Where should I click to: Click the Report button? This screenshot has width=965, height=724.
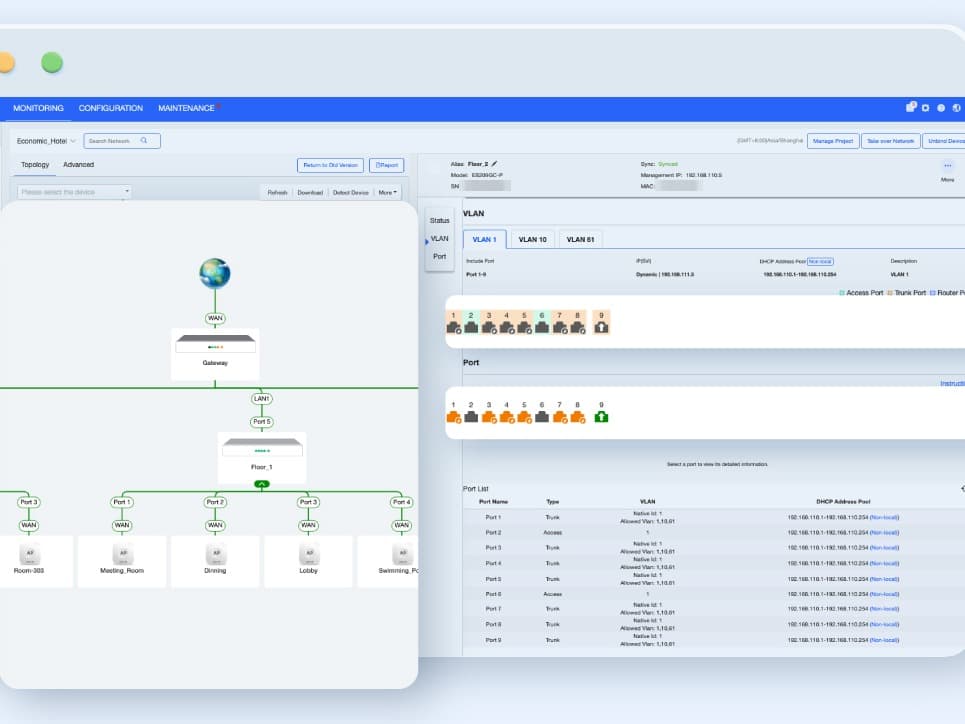(x=386, y=165)
